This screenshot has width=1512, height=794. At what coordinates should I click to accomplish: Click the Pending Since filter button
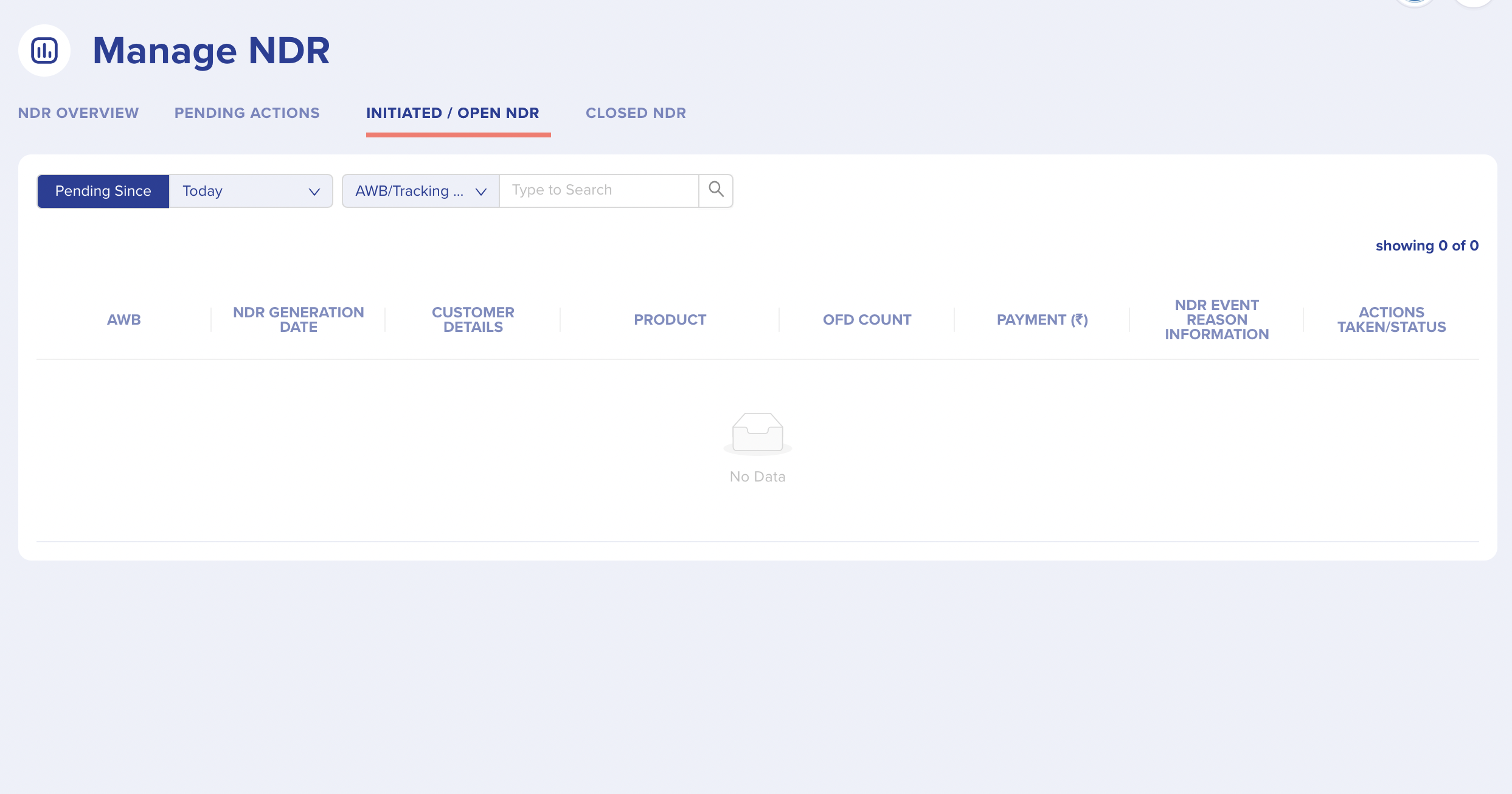[103, 190]
